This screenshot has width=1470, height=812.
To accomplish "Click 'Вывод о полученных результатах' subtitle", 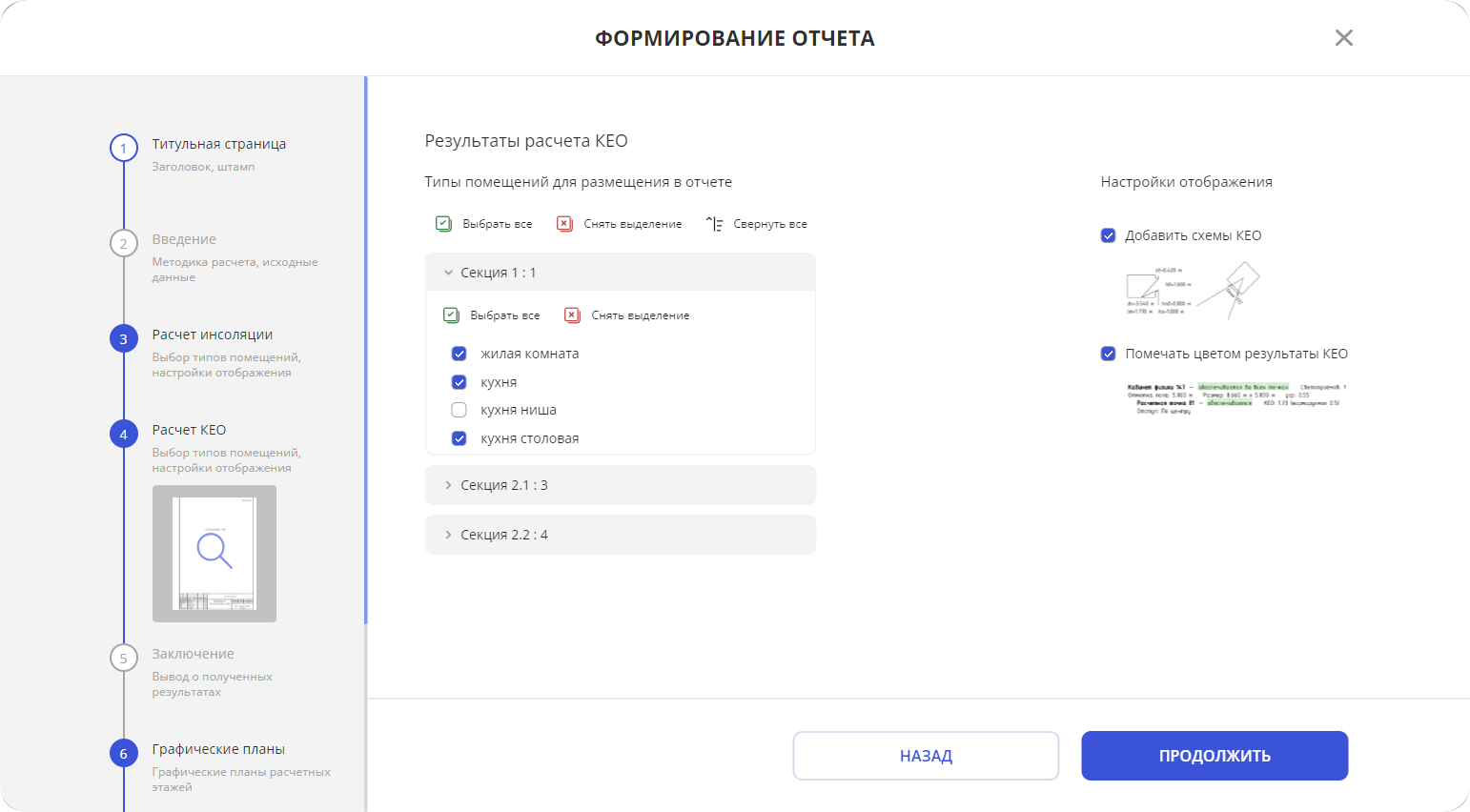I will coord(212,684).
